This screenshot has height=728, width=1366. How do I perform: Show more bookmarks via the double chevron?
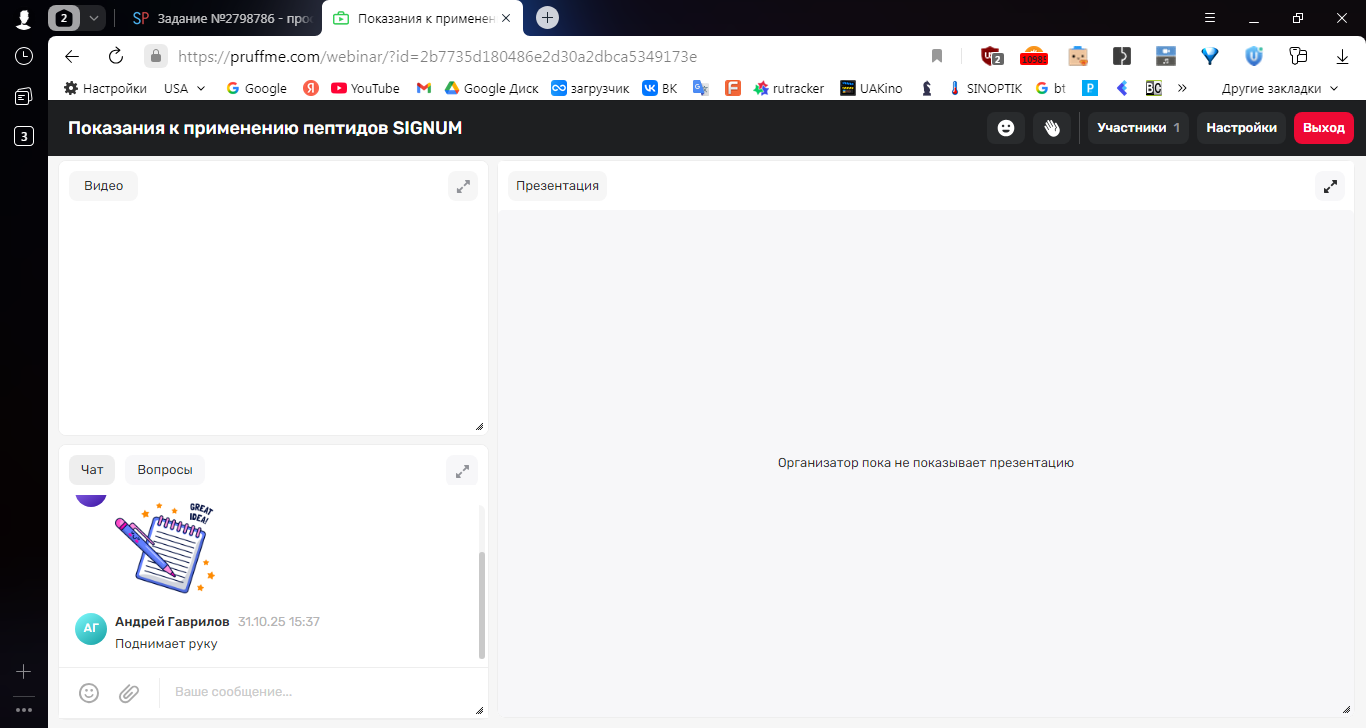(x=1182, y=88)
